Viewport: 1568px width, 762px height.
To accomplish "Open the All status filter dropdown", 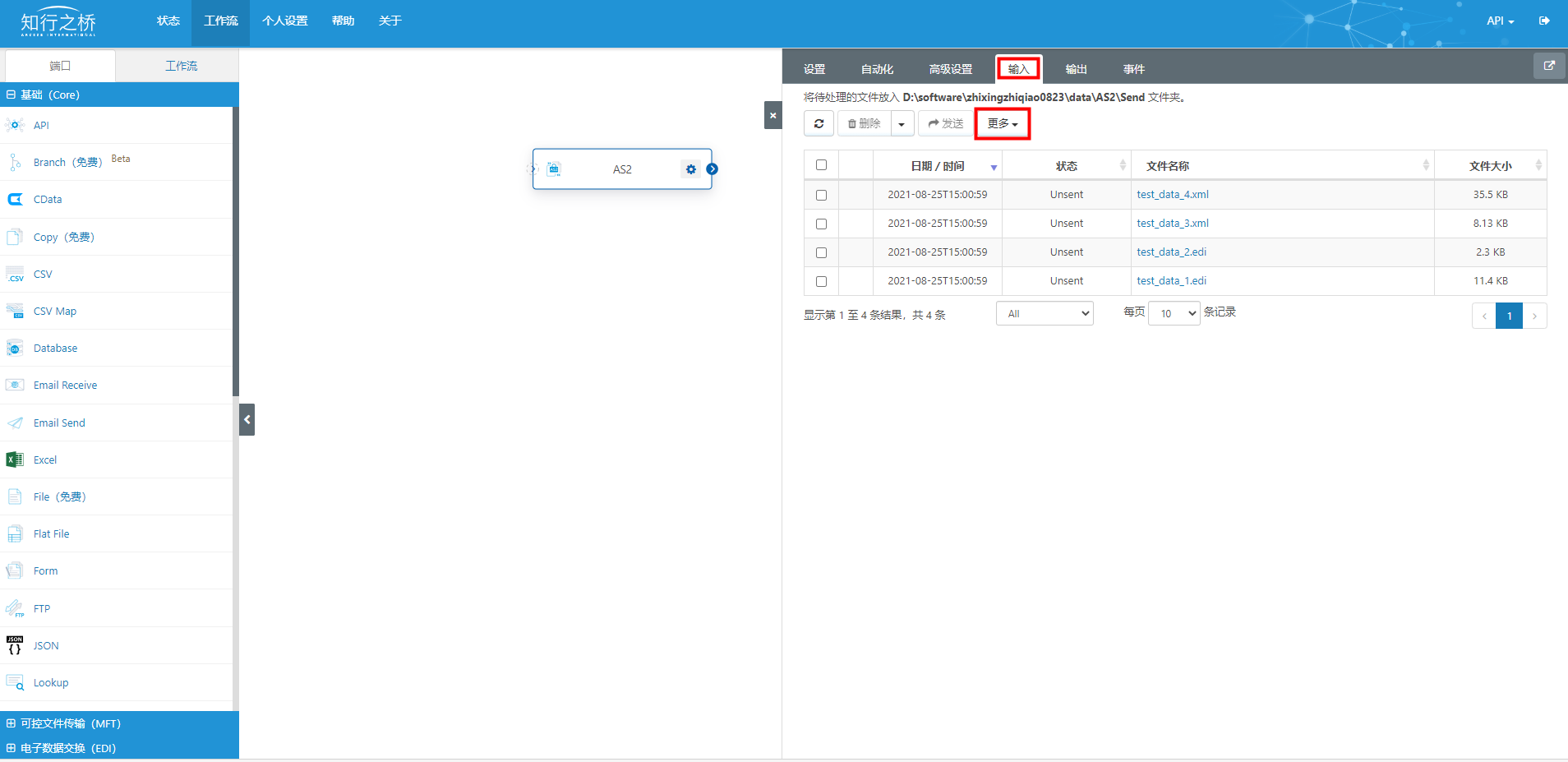I will coord(1045,313).
